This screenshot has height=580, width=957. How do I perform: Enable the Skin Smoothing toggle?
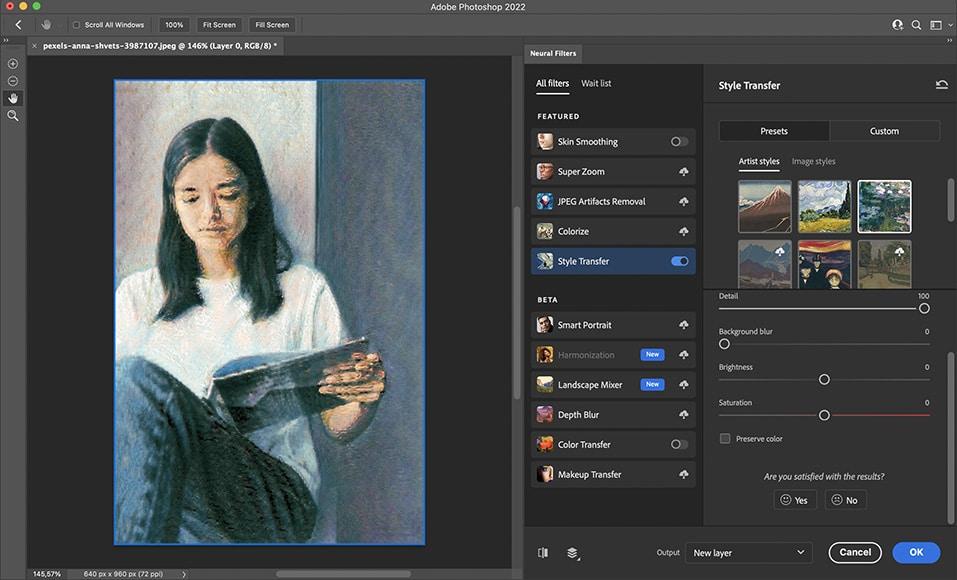679,142
